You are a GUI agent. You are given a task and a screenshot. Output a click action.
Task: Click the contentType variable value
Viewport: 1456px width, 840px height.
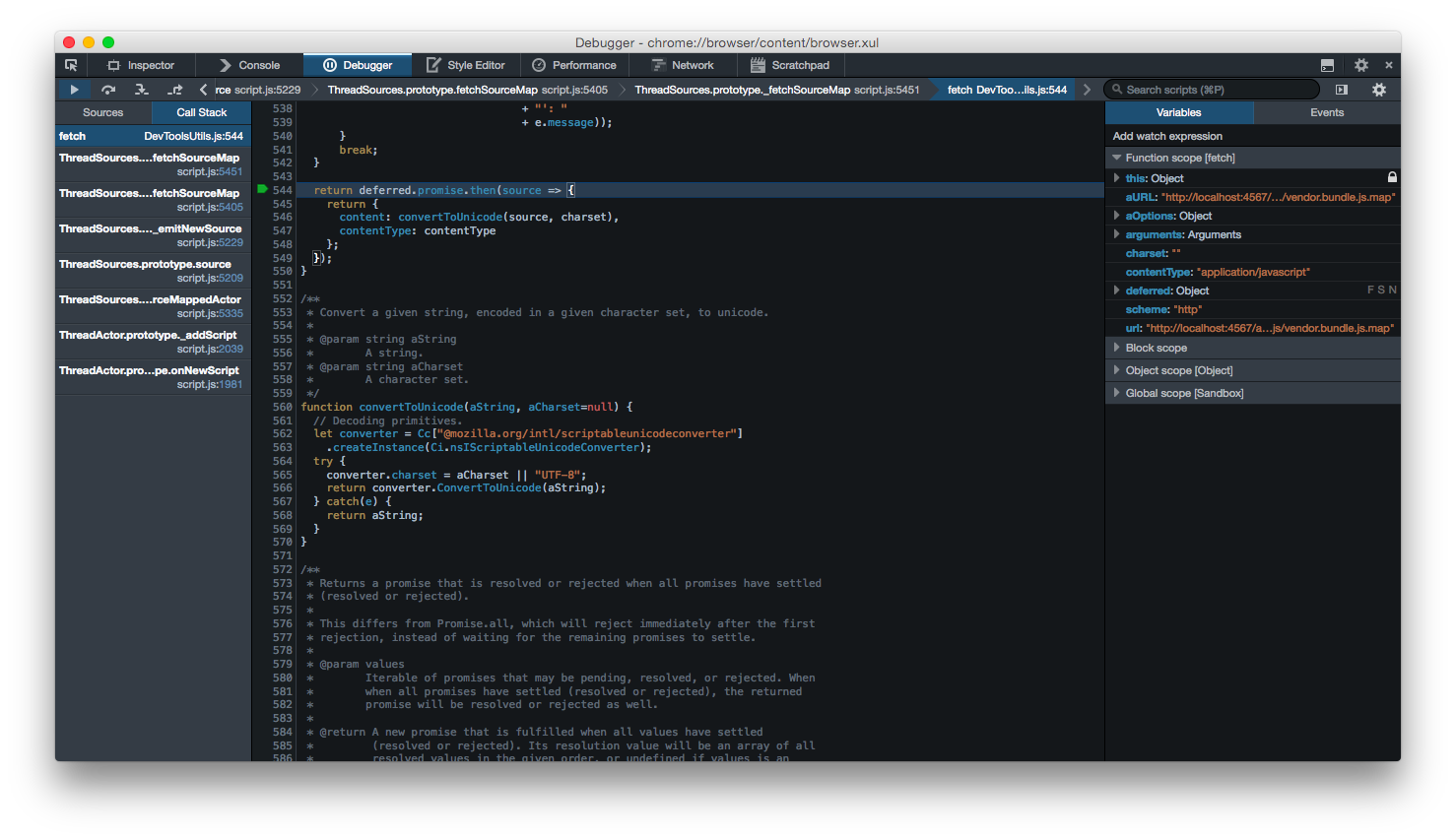tap(1253, 272)
